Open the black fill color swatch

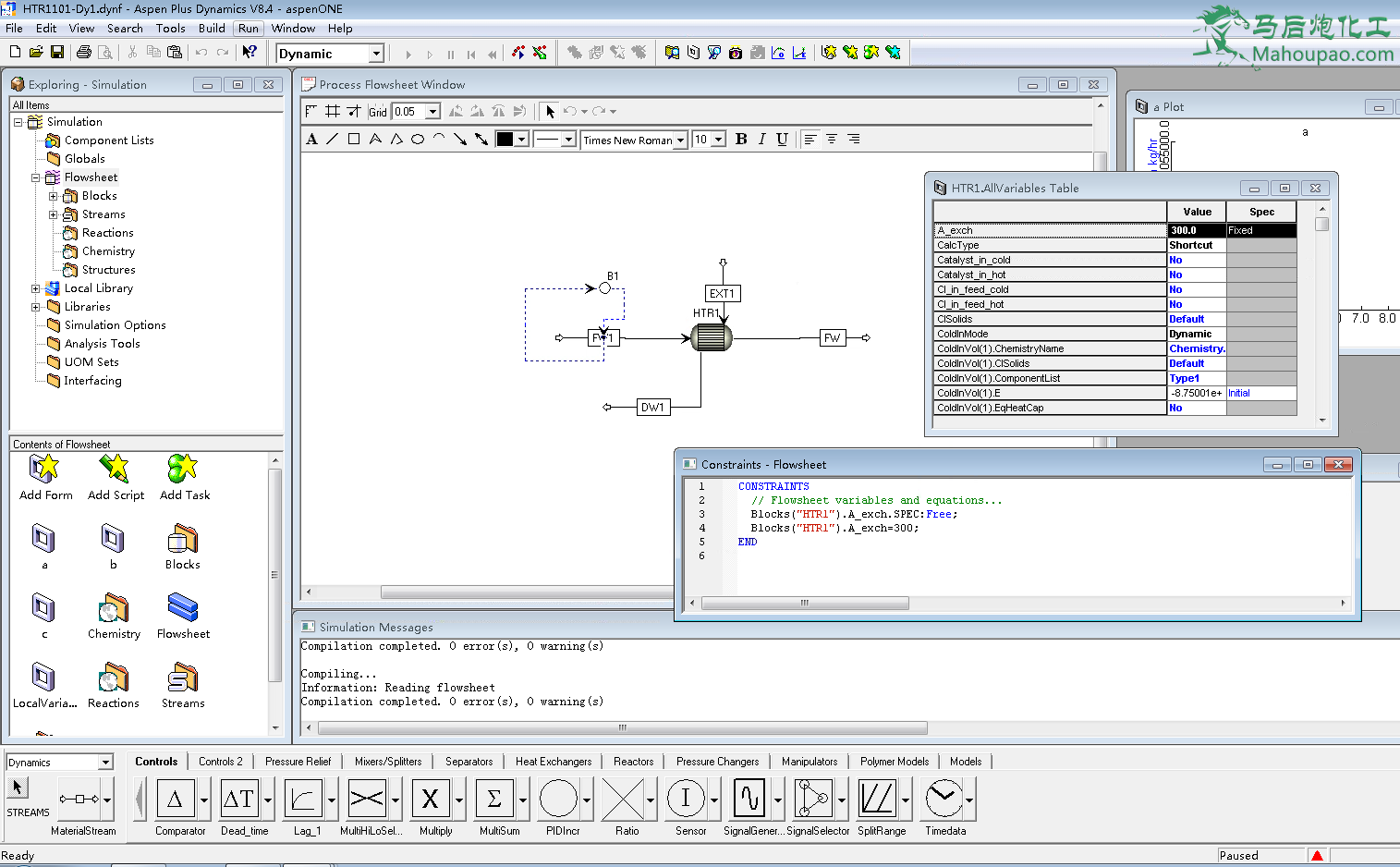[505, 140]
